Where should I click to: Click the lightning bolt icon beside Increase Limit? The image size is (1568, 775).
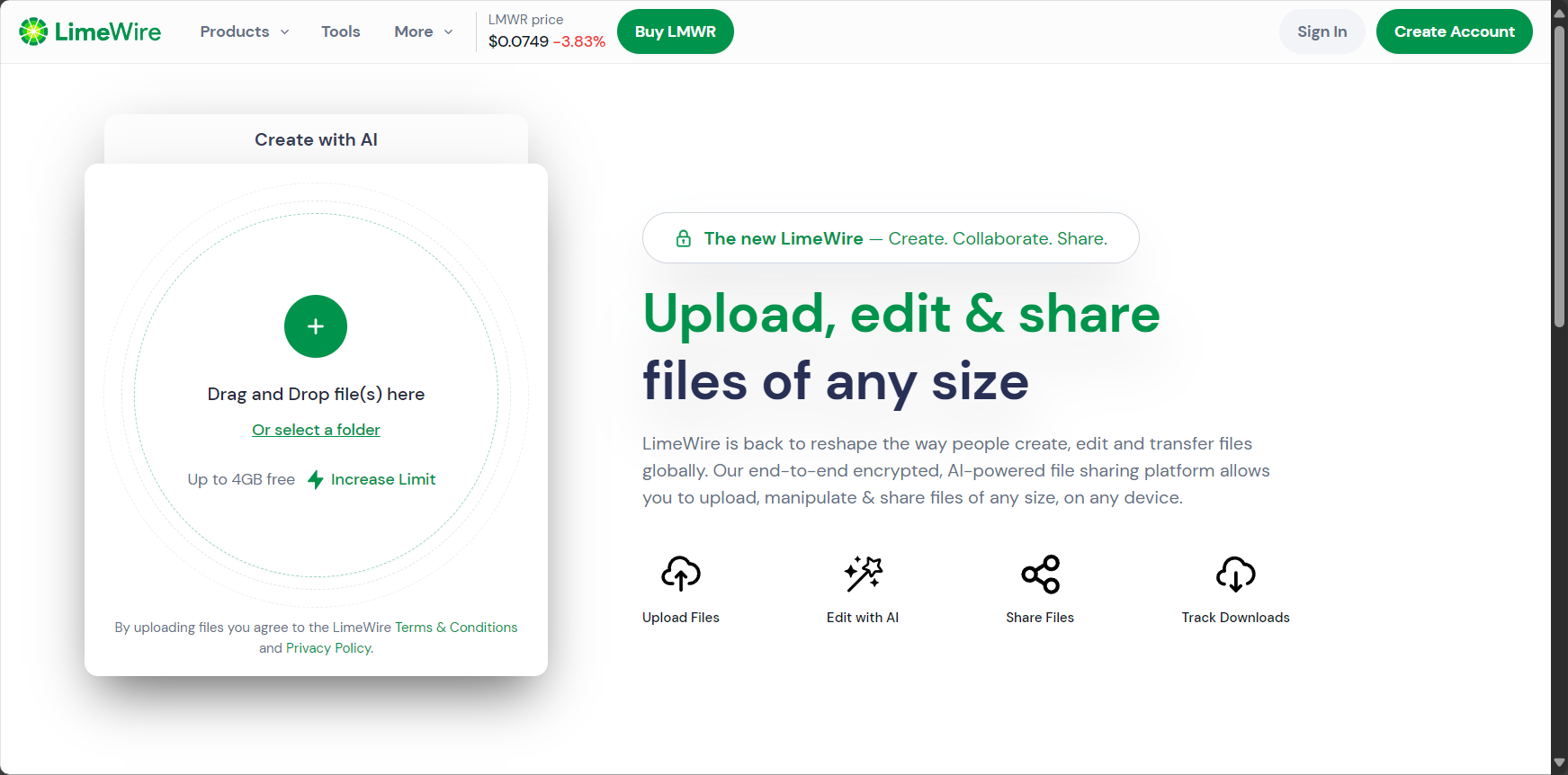click(316, 480)
